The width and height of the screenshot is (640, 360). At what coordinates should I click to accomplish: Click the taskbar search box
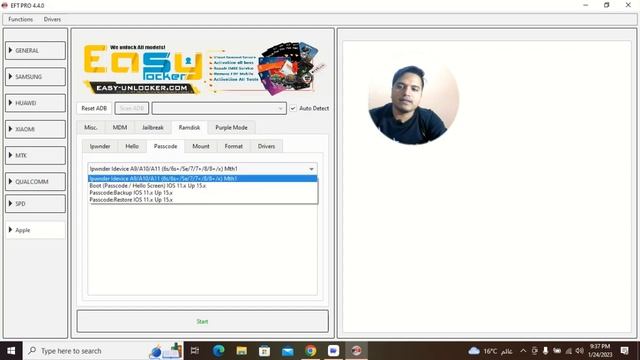[x=103, y=351]
